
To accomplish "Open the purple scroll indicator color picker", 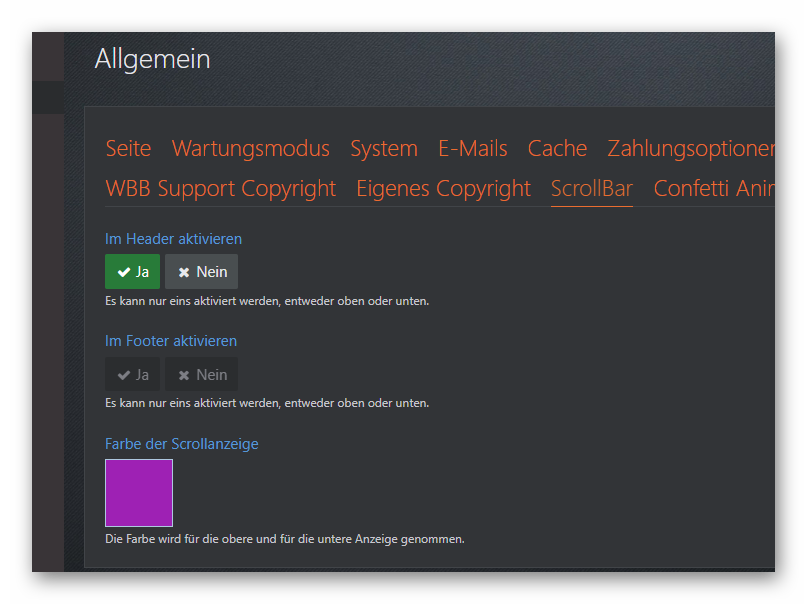I will (139, 493).
